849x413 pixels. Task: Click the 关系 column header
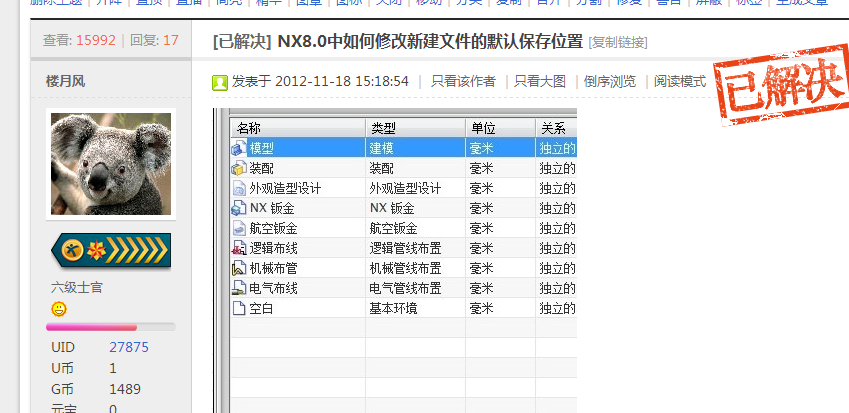tap(556, 128)
